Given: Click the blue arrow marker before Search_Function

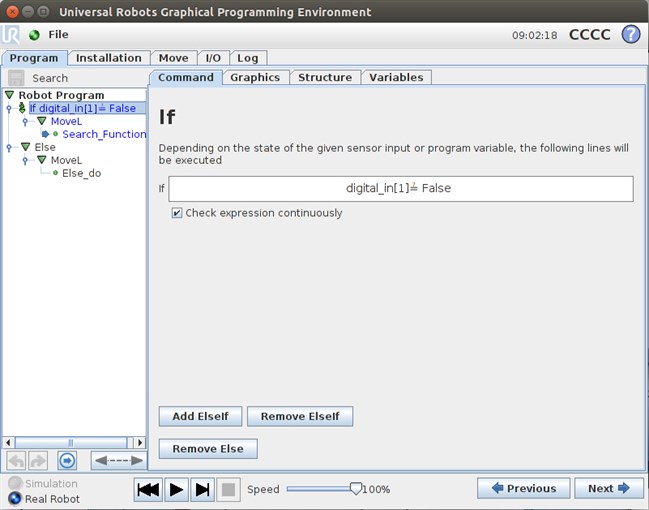Looking at the screenshot, I should tap(45, 134).
